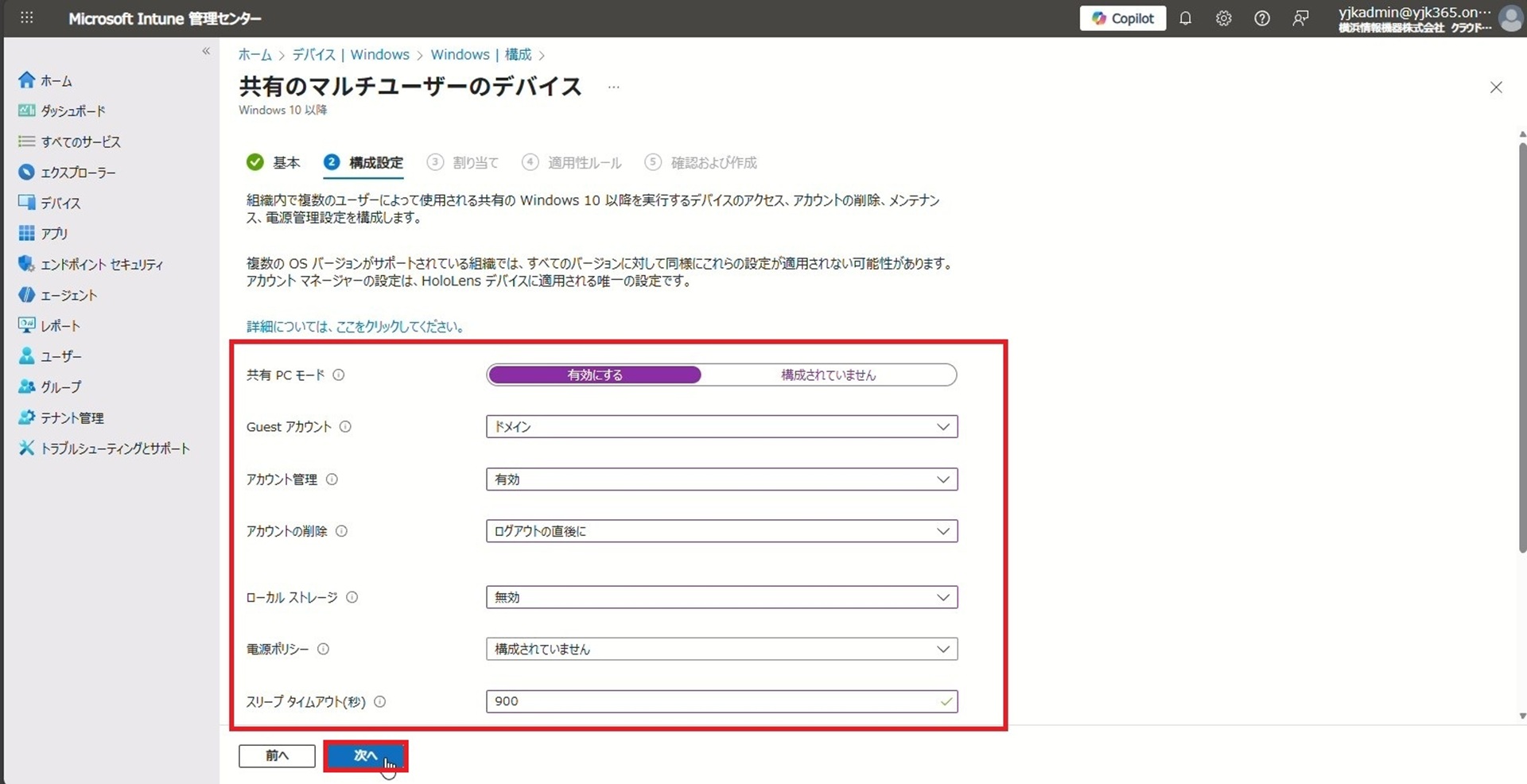This screenshot has width=1527, height=784.
Task: Select the 構成設定 step tab
Action: (x=364, y=163)
